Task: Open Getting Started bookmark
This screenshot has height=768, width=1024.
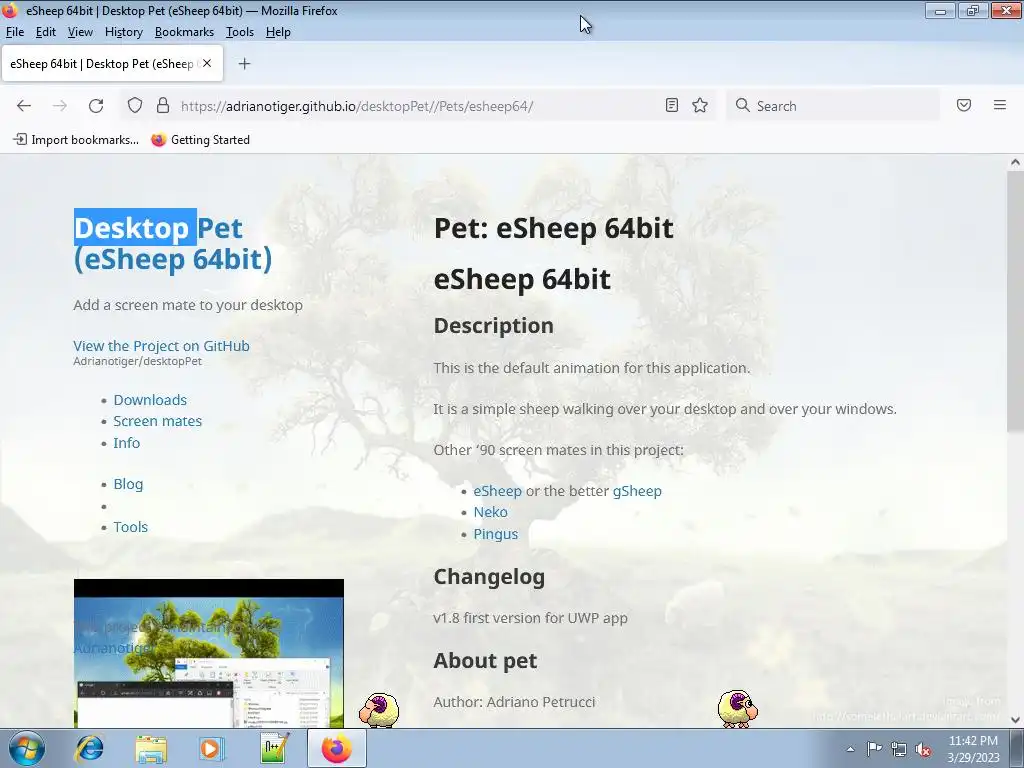Action: [200, 140]
